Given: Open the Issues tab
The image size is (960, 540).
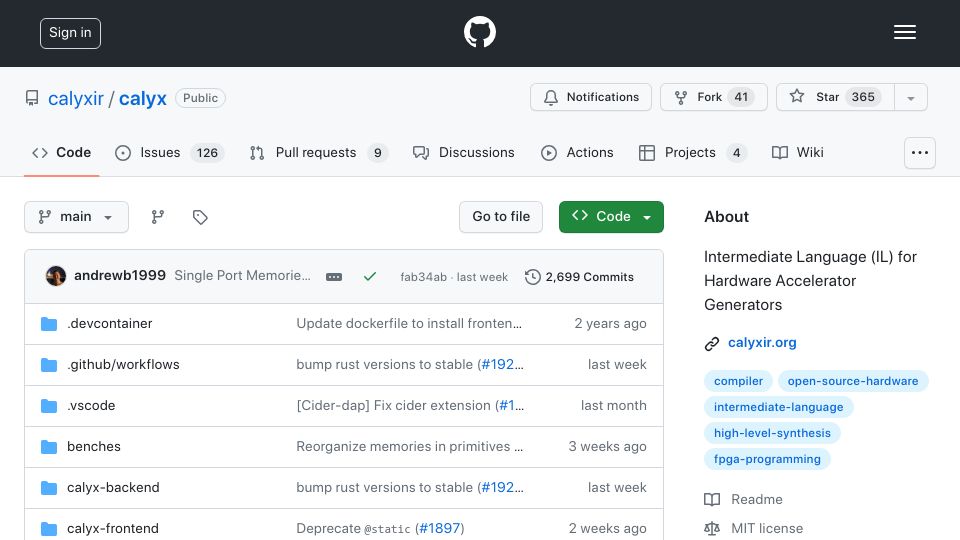Looking at the screenshot, I should [x=169, y=152].
